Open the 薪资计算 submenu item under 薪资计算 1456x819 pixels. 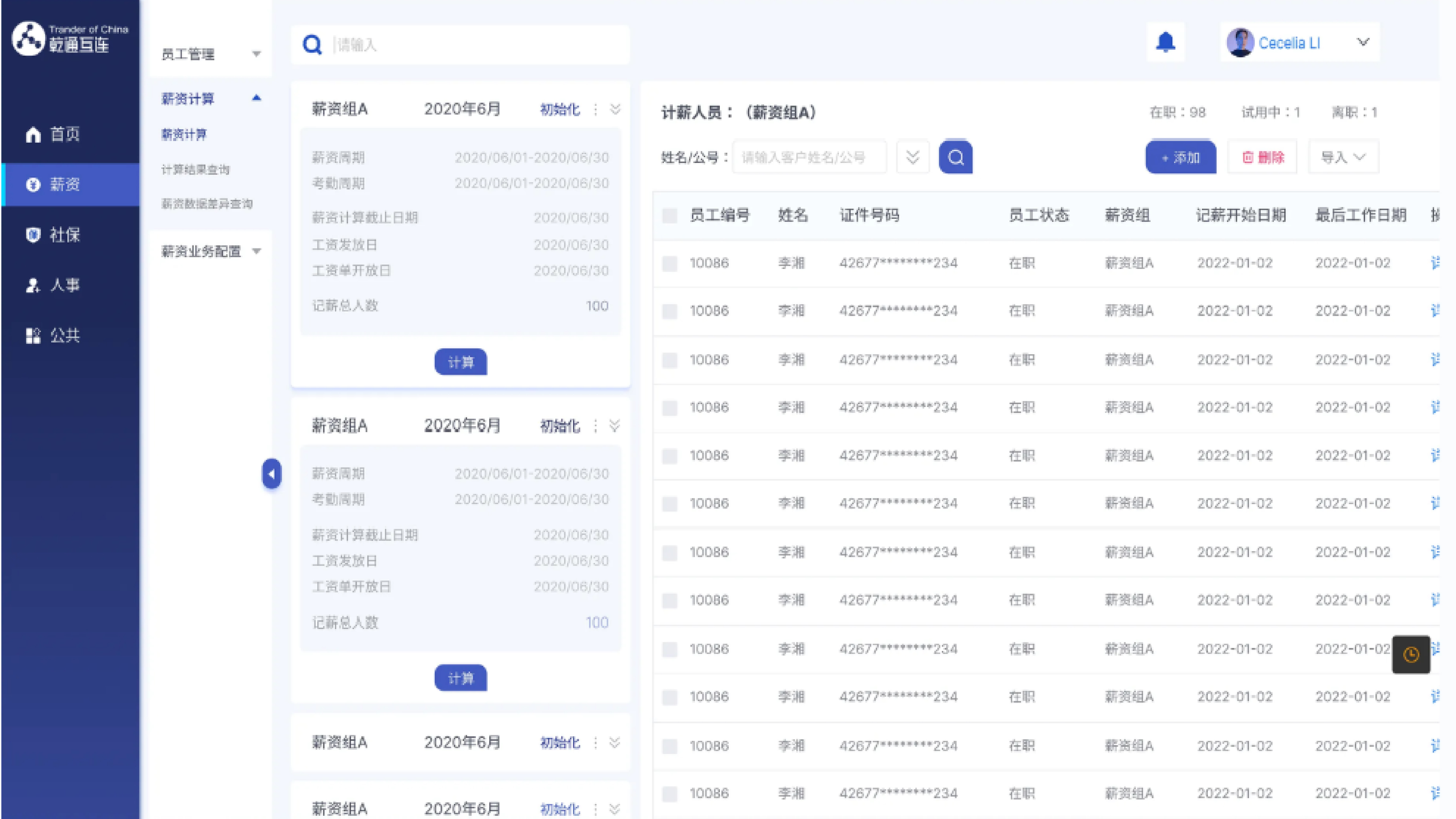[x=184, y=135]
